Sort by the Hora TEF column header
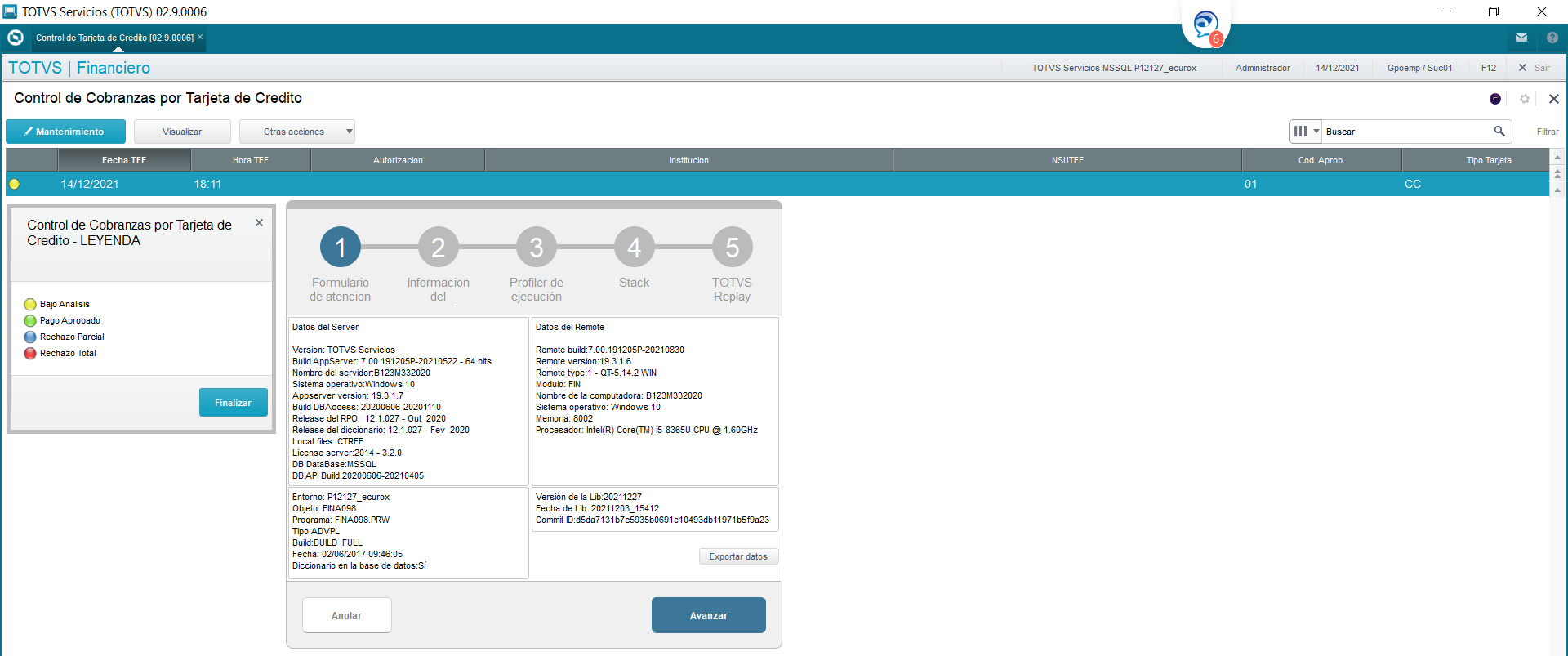Image resolution: width=1568 pixels, height=656 pixels. [250, 160]
